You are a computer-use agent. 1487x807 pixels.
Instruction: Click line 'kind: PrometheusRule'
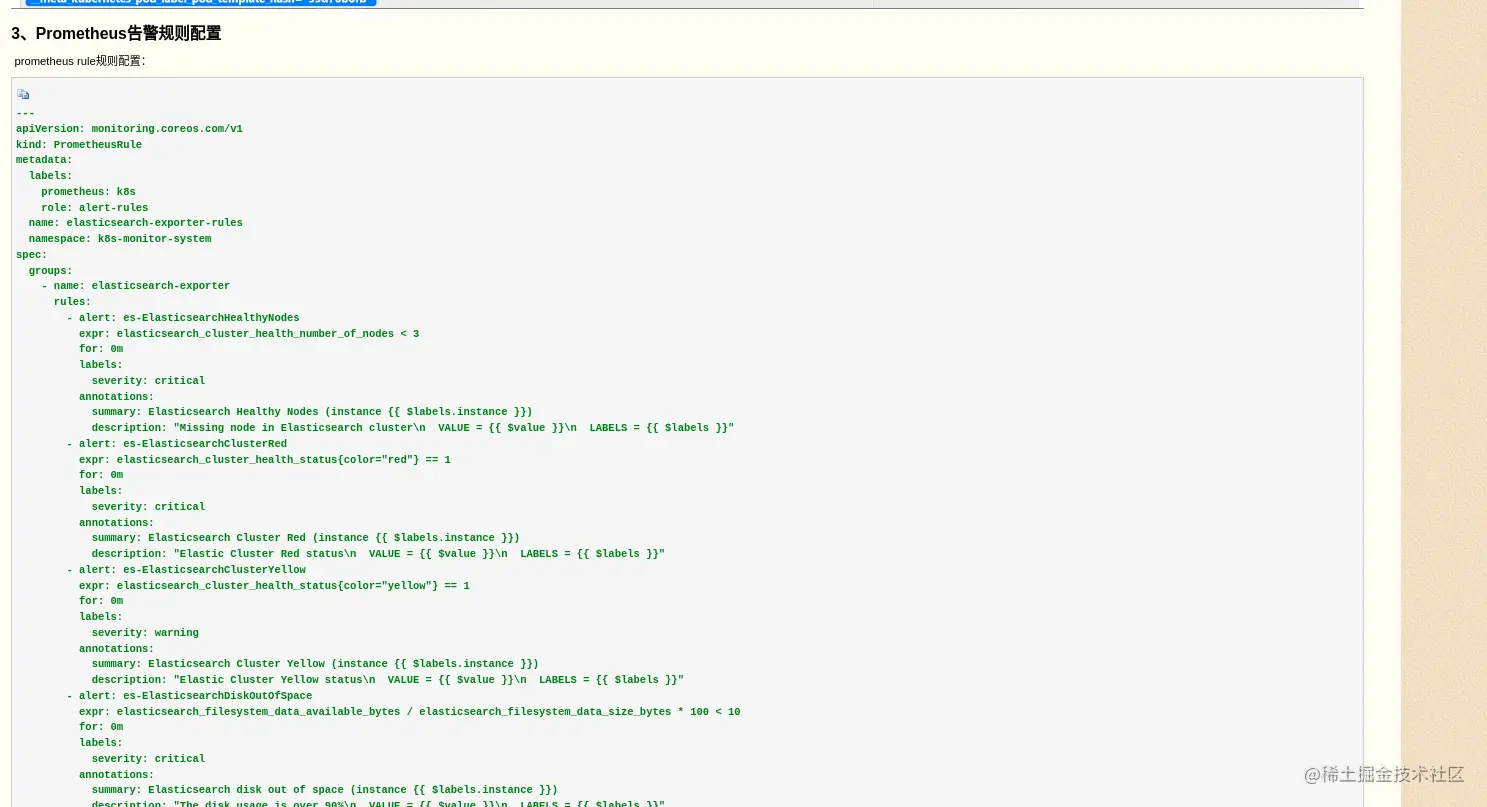(79, 145)
